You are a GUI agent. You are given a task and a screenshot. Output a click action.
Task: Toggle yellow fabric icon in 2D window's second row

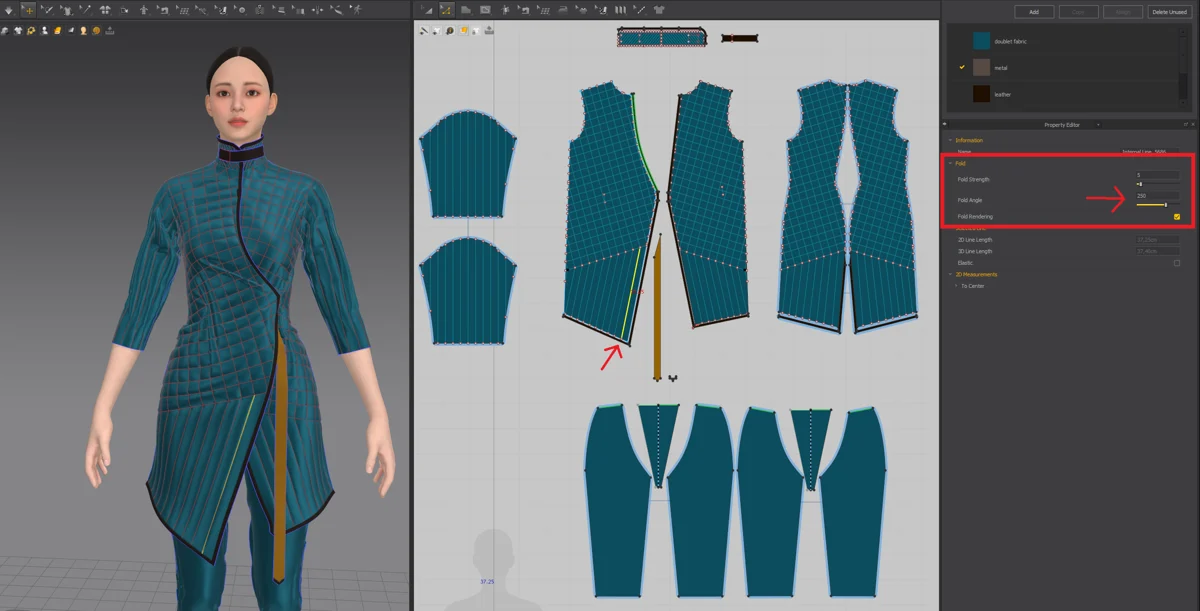463,31
